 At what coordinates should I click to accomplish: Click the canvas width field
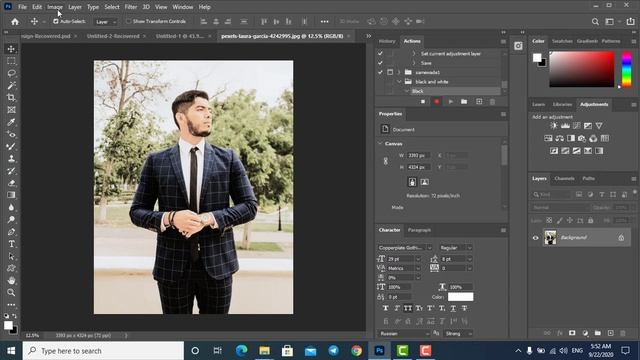419,156
